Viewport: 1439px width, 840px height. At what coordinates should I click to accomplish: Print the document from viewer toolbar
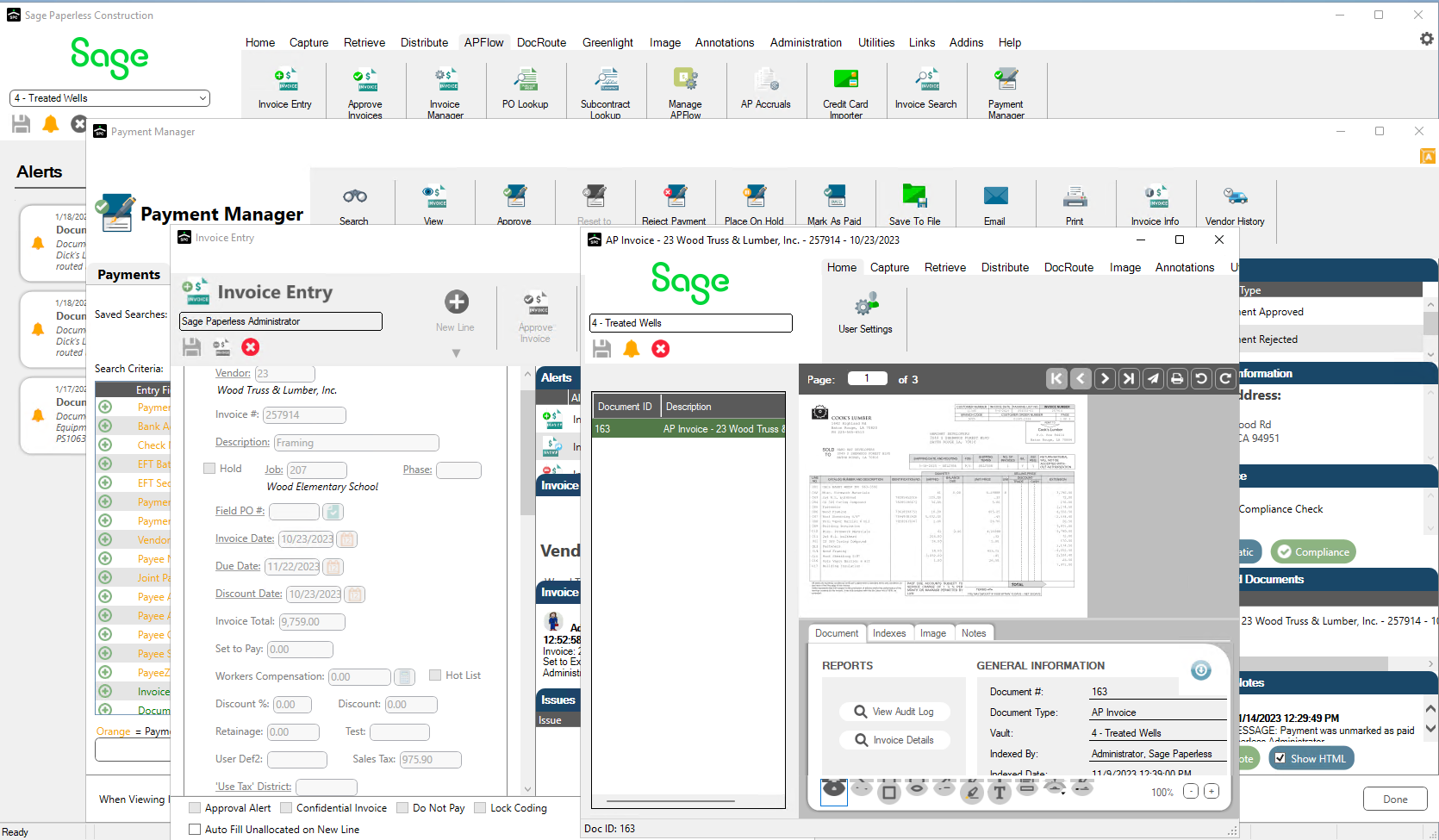pos(1177,379)
